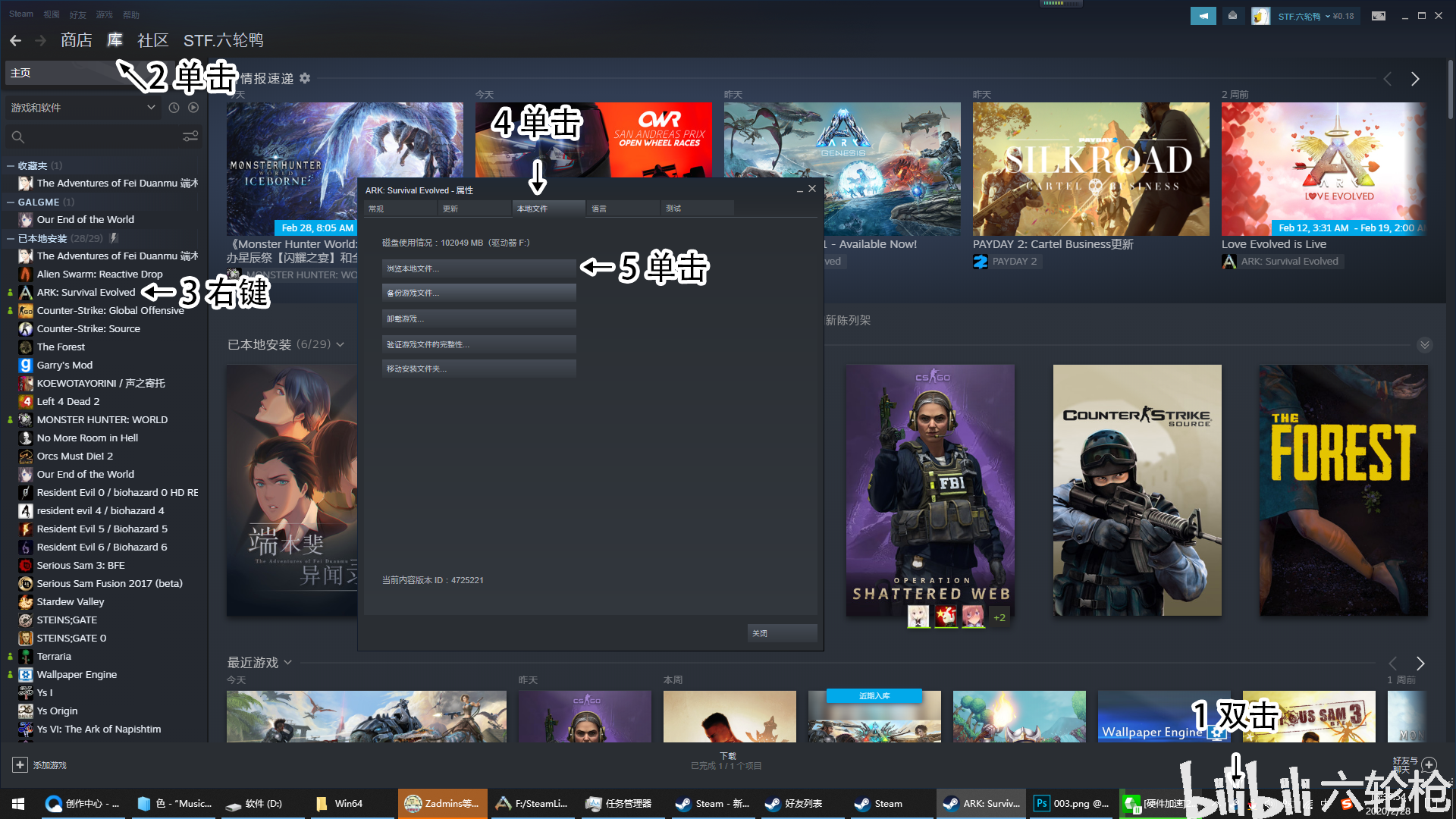Screen dimensions: 1456x819
Task: Go back with the left arrow
Action: [15, 40]
